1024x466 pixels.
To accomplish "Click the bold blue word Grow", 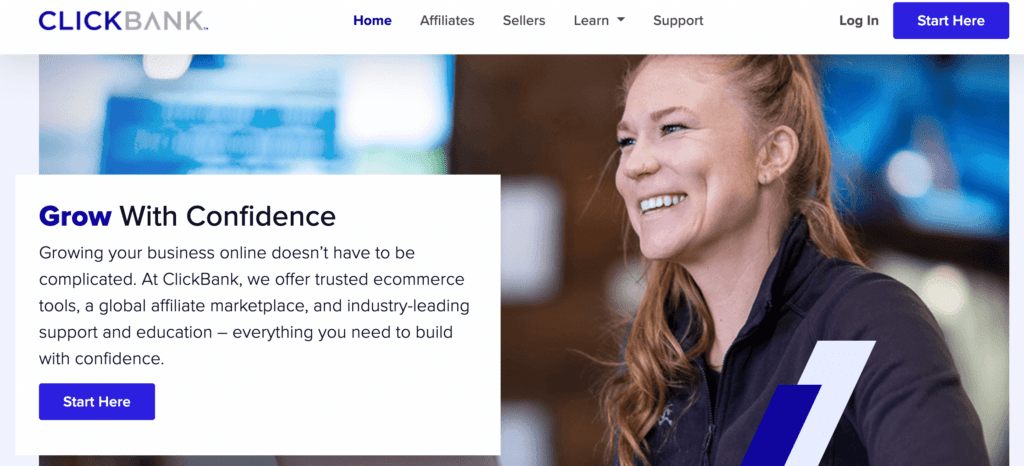I will click(75, 216).
